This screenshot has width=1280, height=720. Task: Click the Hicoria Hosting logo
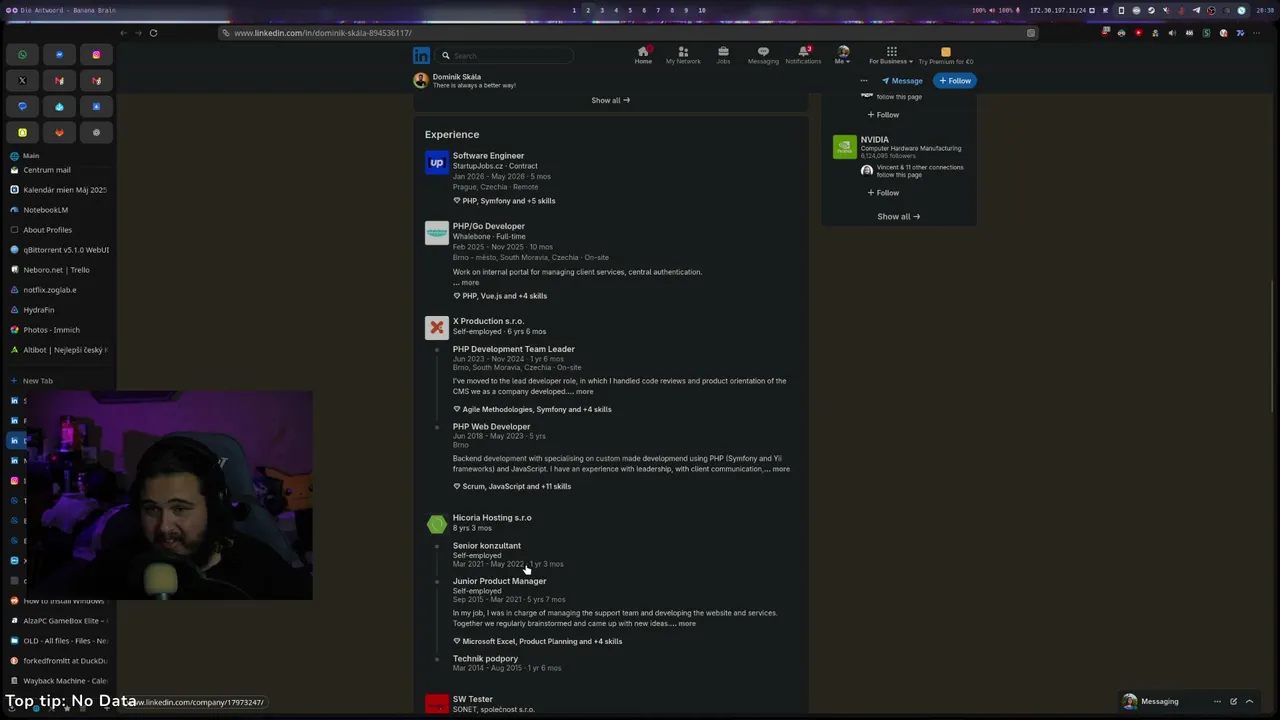(x=437, y=524)
